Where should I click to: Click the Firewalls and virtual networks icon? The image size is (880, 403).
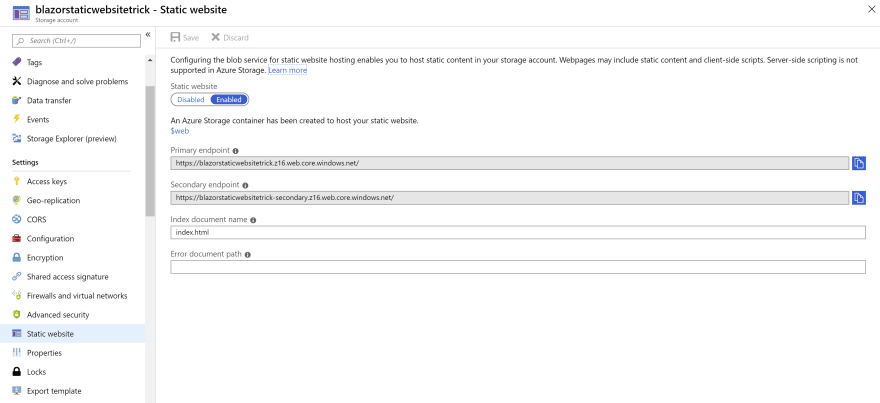pos(17,296)
